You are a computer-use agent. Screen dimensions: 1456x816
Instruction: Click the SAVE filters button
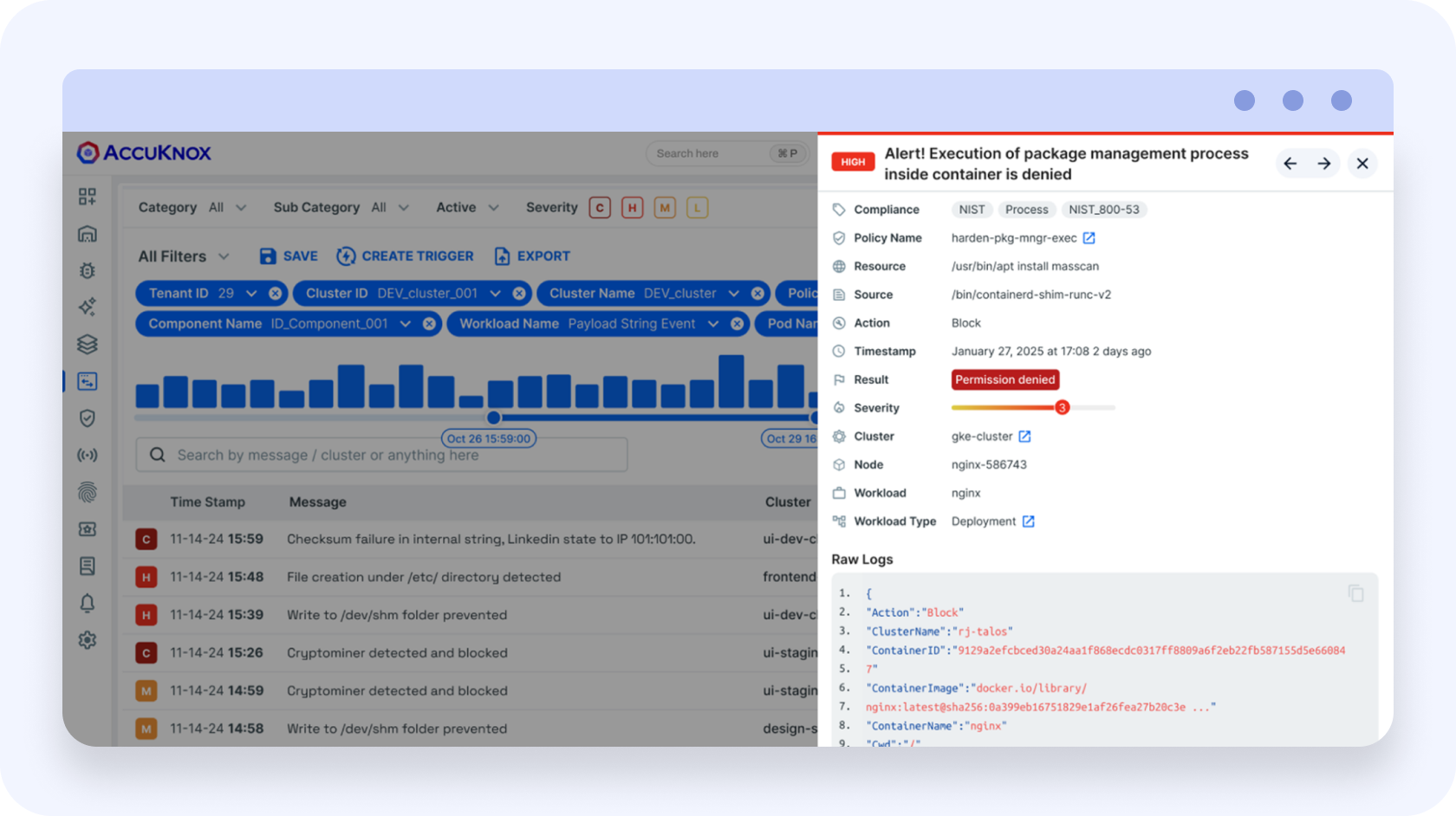tap(289, 256)
